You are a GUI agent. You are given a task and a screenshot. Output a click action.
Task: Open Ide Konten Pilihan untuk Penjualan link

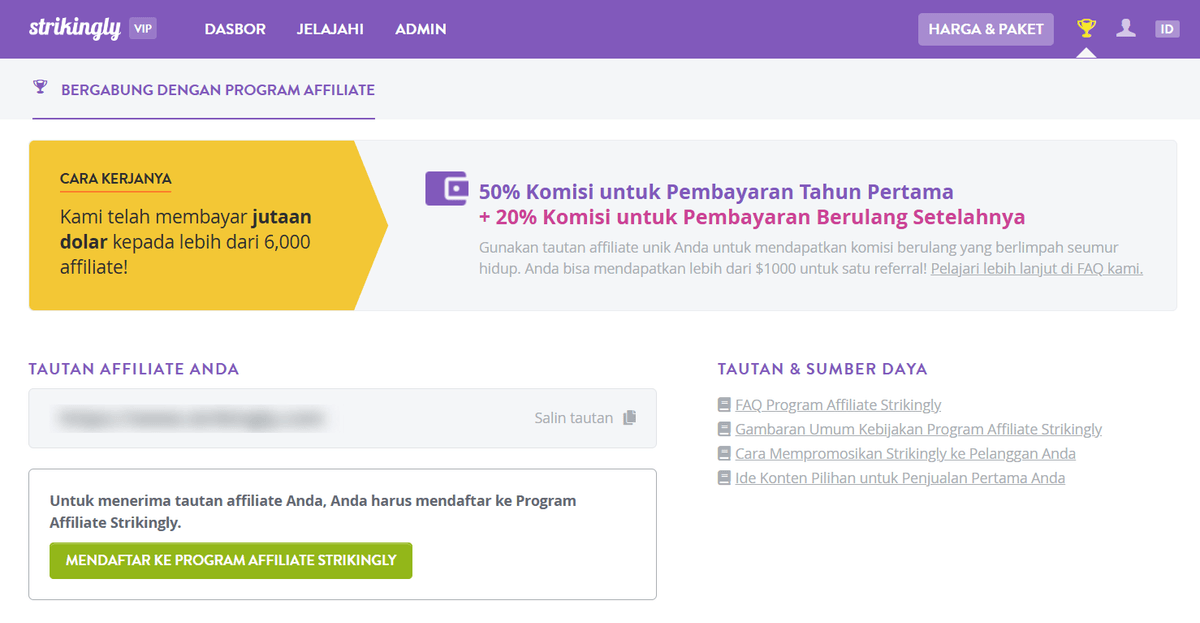[900, 478]
